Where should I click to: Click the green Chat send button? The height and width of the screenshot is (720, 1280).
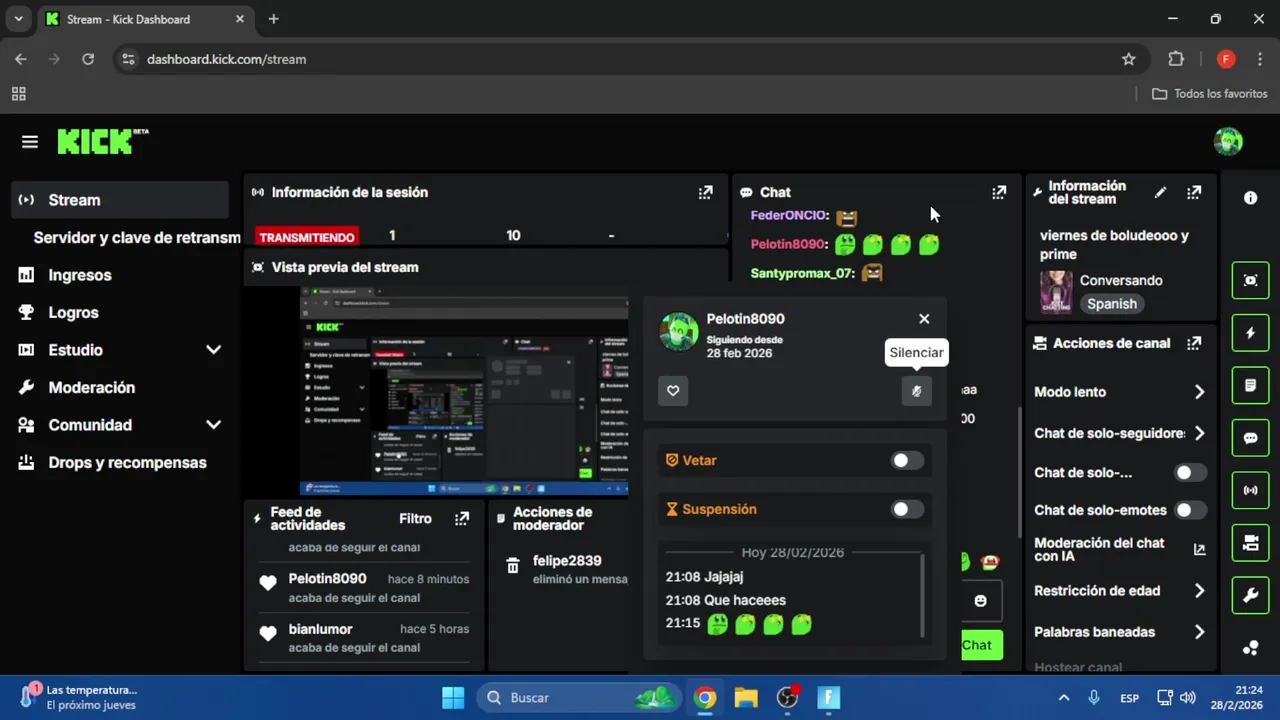[982, 645]
